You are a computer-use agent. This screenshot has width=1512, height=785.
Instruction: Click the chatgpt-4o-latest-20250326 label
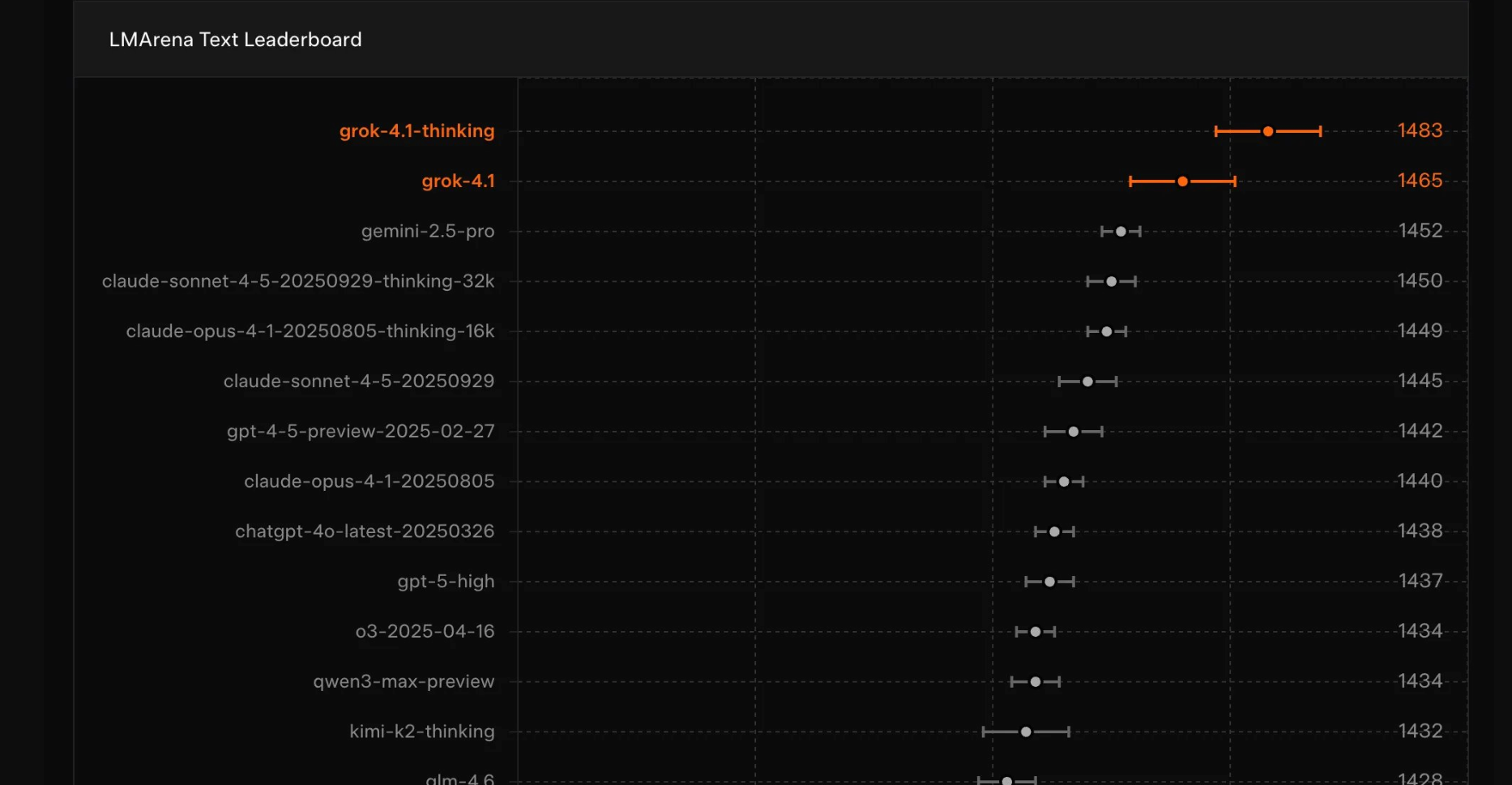365,531
